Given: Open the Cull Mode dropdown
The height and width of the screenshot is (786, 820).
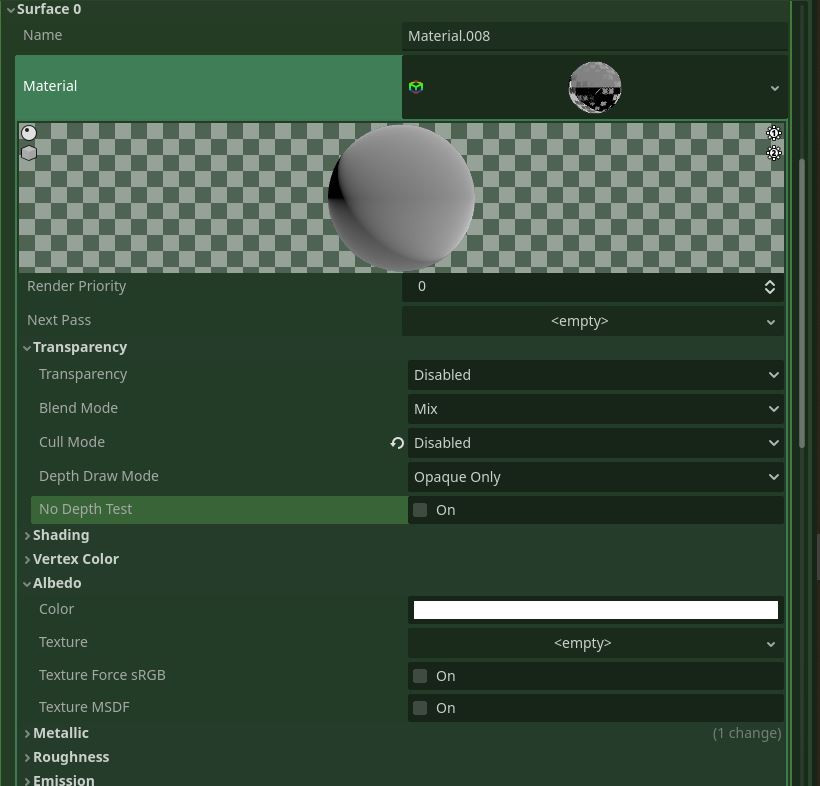Looking at the screenshot, I should (596, 443).
